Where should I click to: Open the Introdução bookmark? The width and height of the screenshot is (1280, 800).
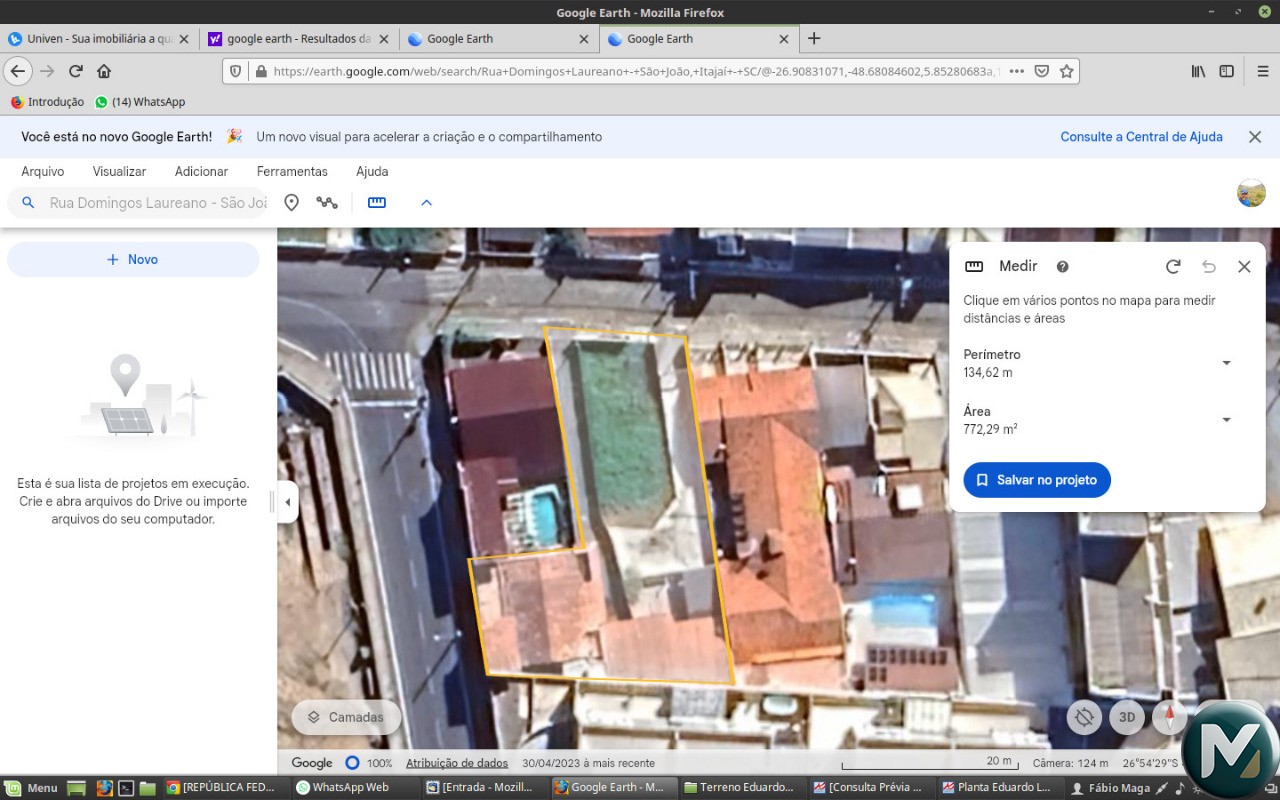coord(47,102)
